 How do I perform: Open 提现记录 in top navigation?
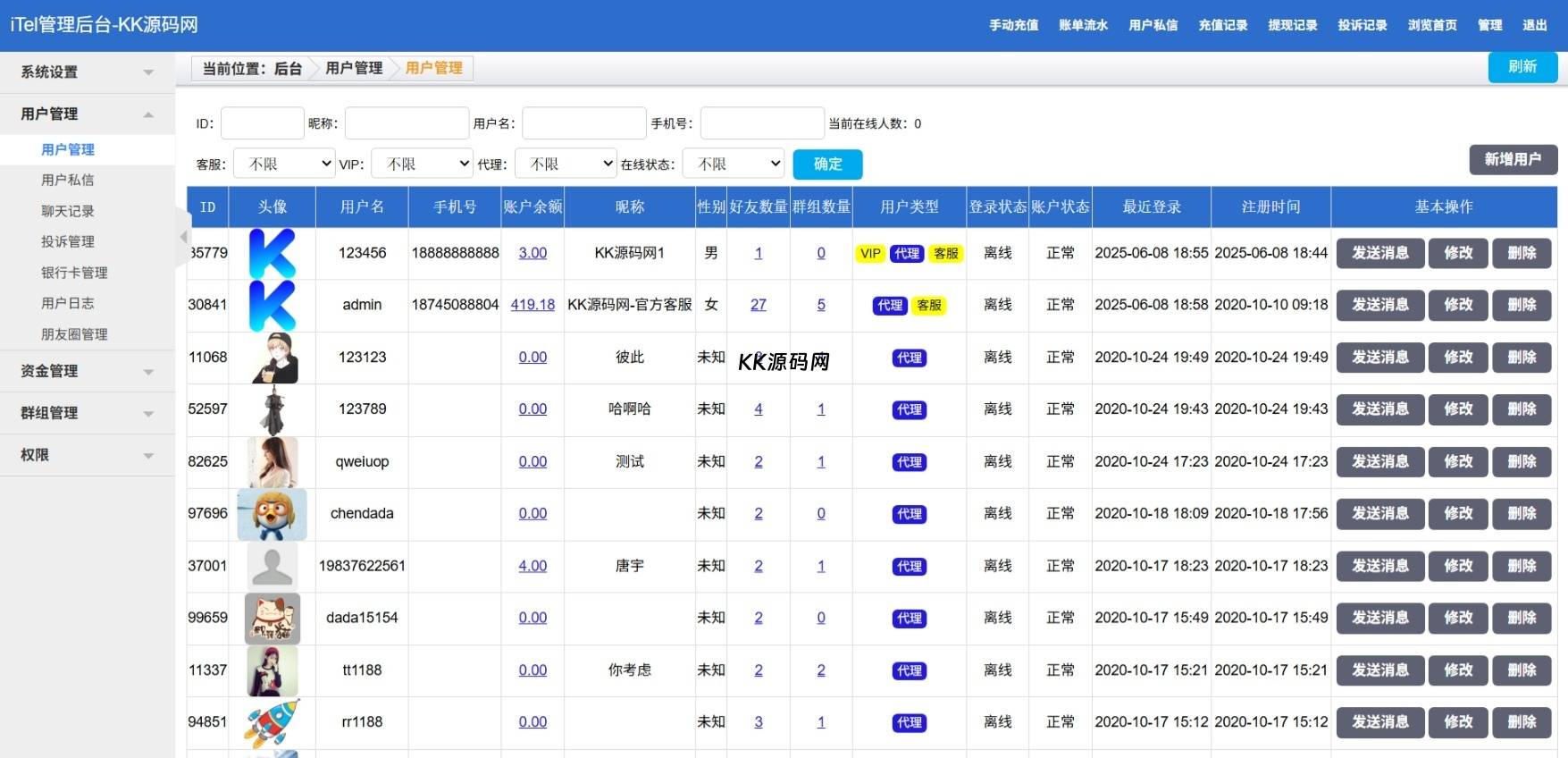tap(1293, 25)
